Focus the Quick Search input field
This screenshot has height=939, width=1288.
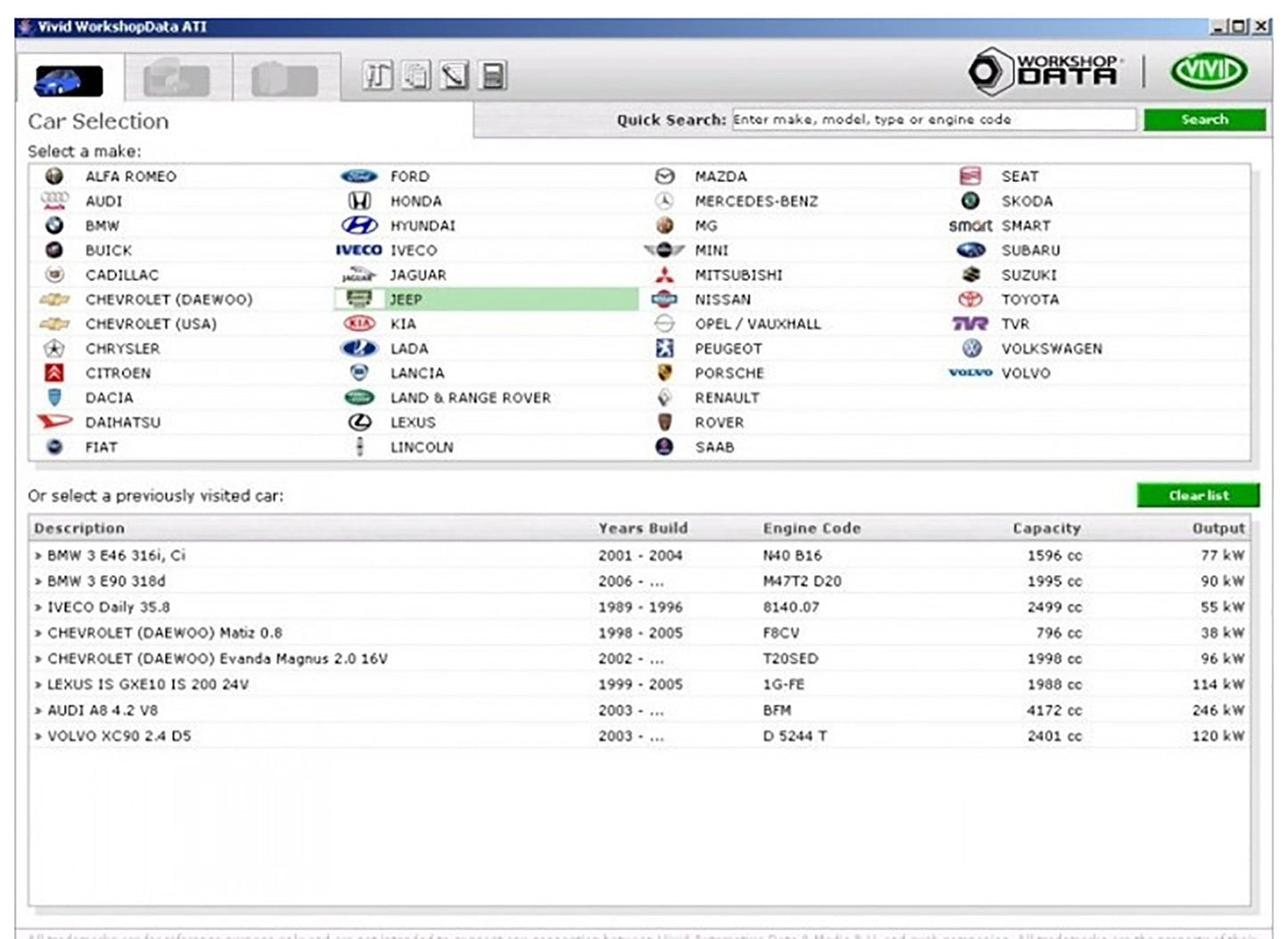tap(932, 119)
